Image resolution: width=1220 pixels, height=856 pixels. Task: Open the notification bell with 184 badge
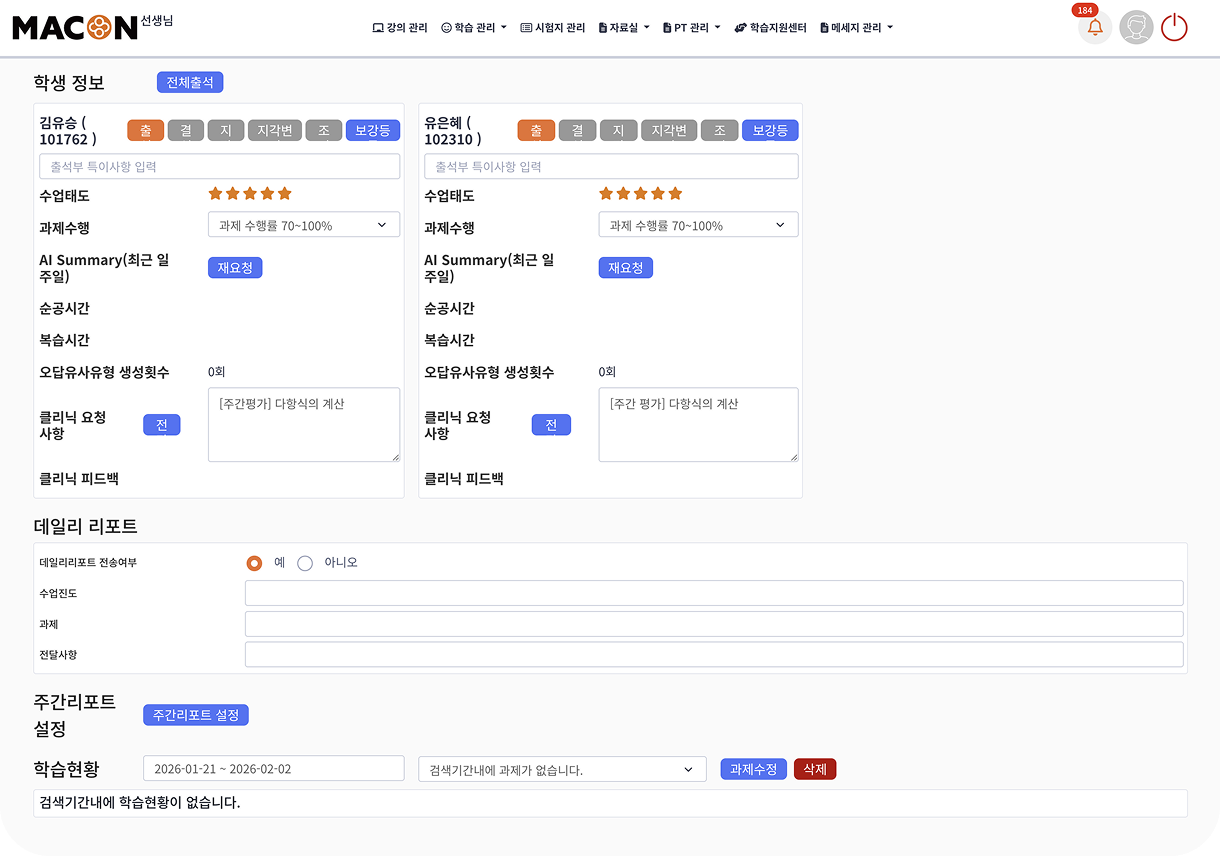tap(1095, 28)
